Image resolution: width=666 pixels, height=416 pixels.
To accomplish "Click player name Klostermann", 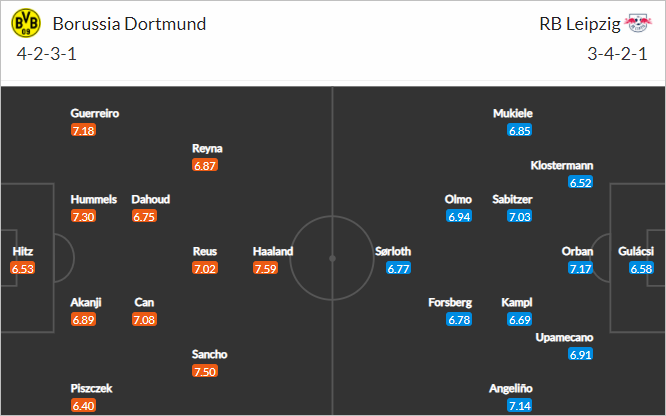I will [562, 165].
